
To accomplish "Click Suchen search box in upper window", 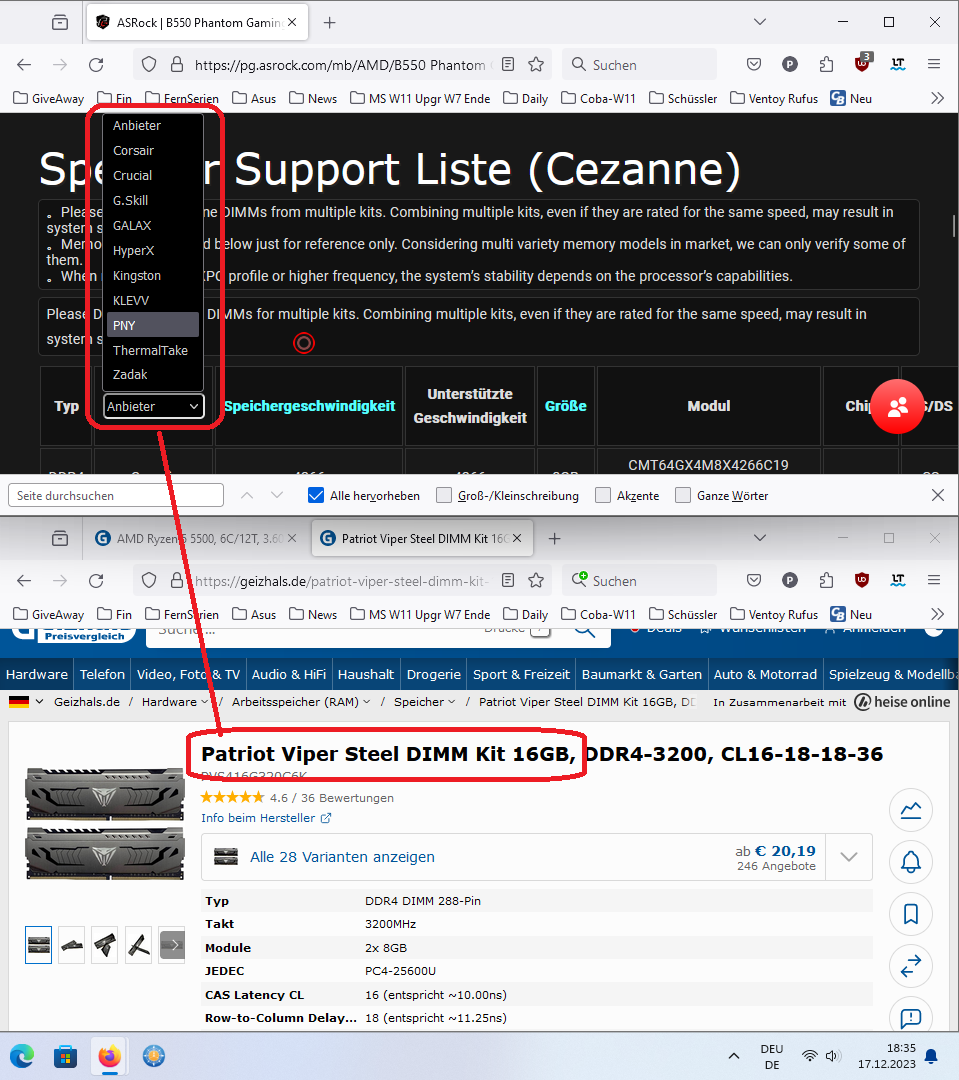I will 639,65.
